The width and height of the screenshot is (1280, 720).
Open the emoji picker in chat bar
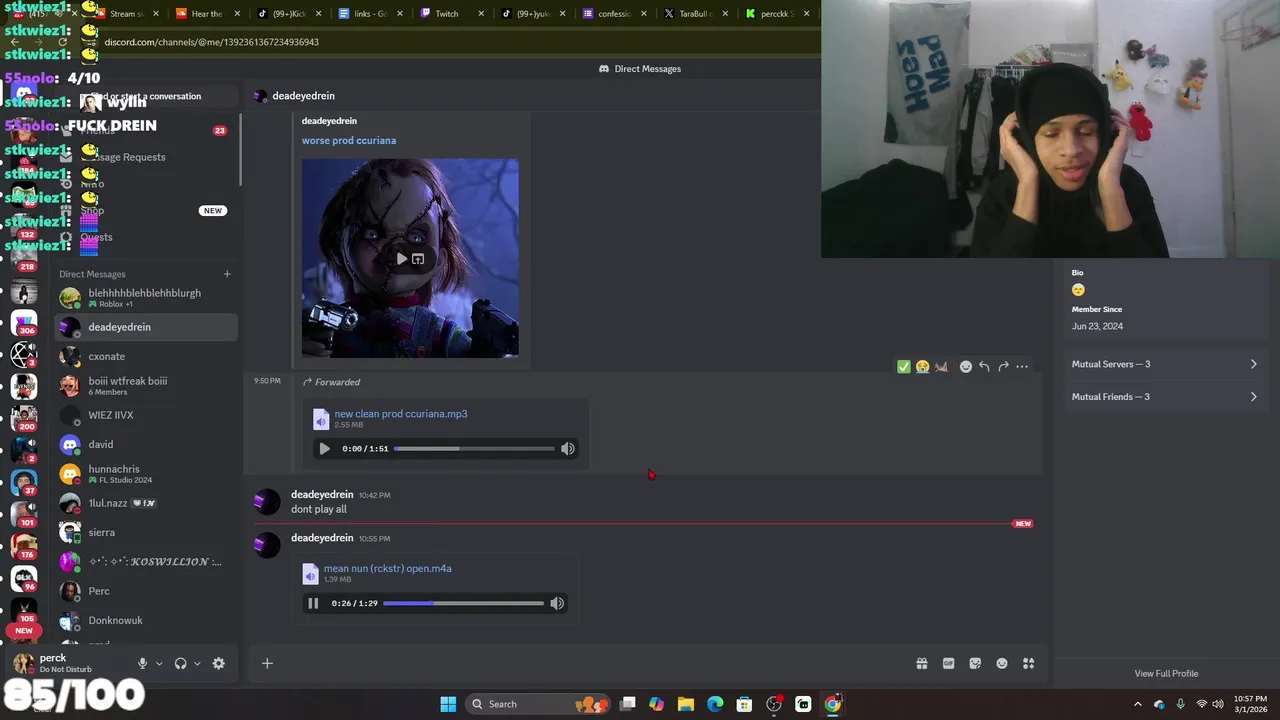[x=1002, y=663]
